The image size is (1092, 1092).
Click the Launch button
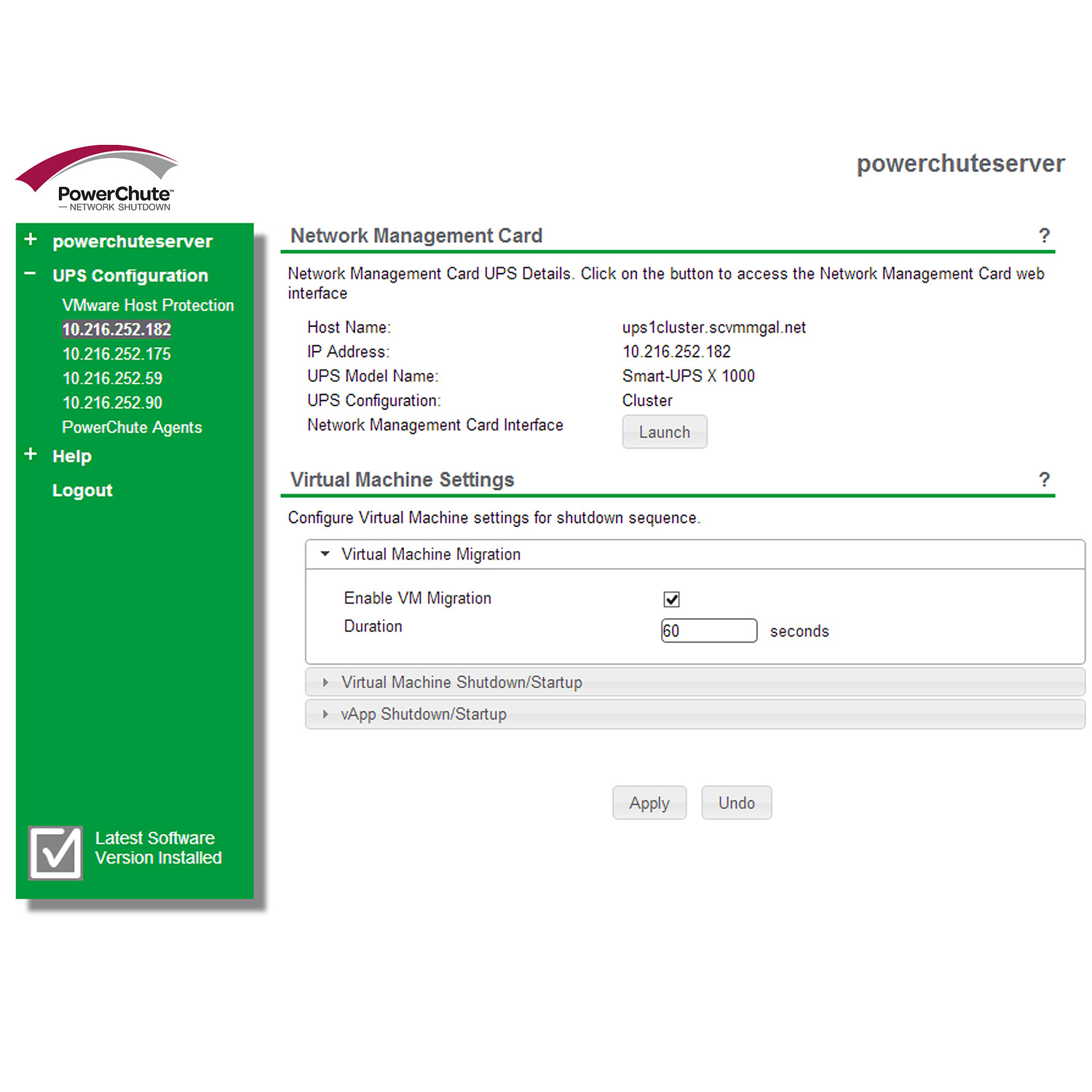point(664,431)
